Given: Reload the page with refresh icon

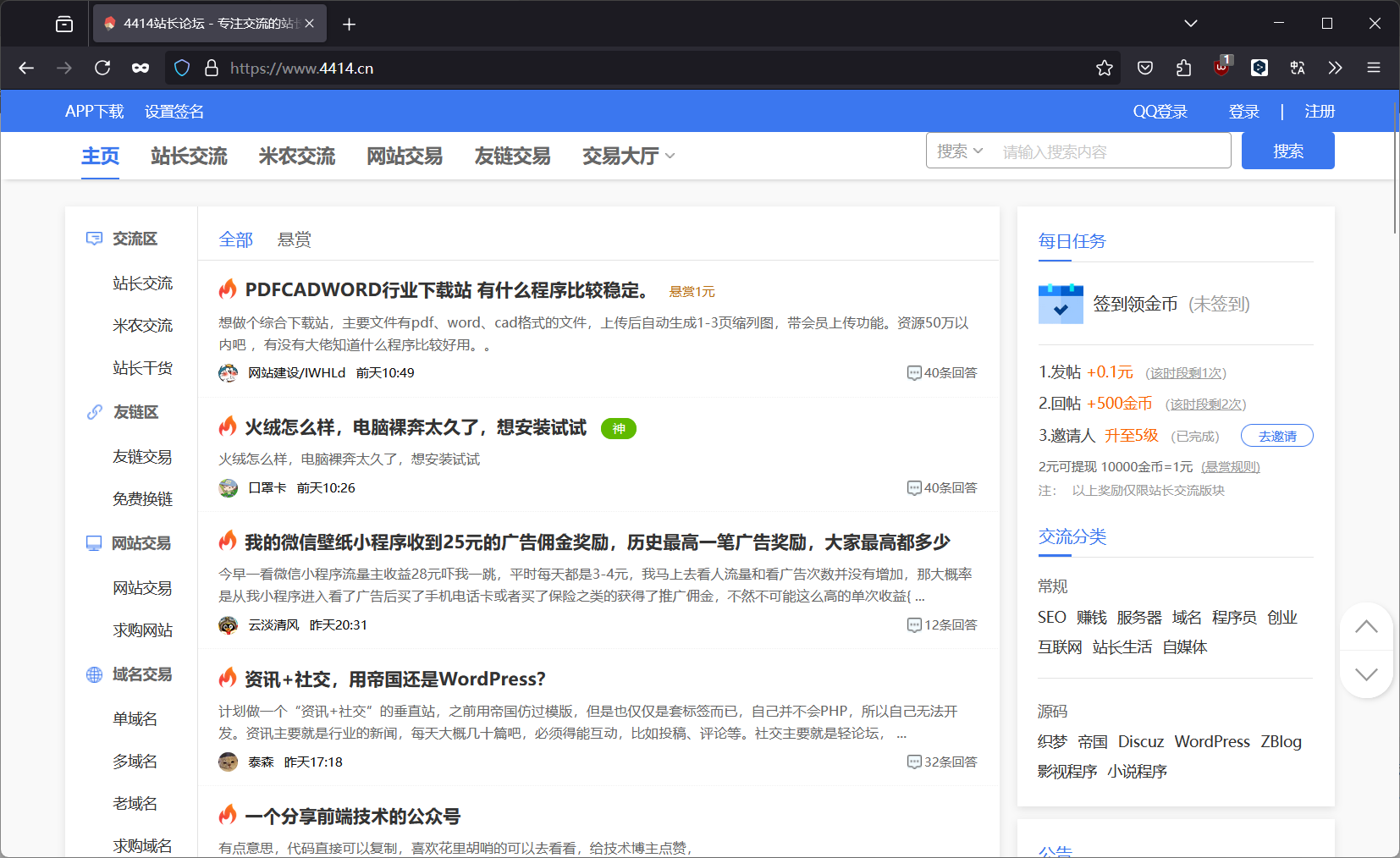Looking at the screenshot, I should point(102,68).
